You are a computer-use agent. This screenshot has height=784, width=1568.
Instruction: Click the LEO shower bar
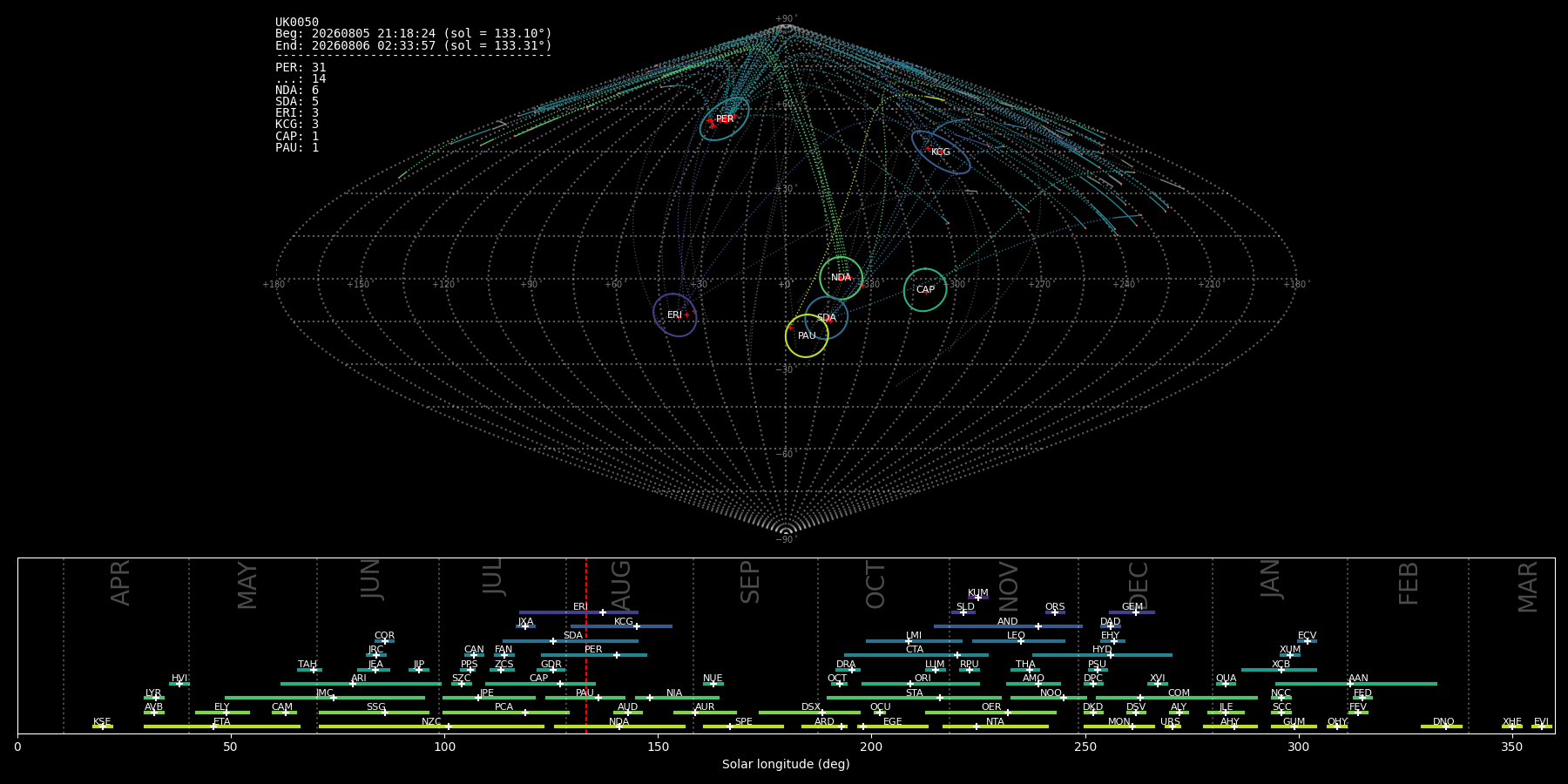tap(1018, 641)
